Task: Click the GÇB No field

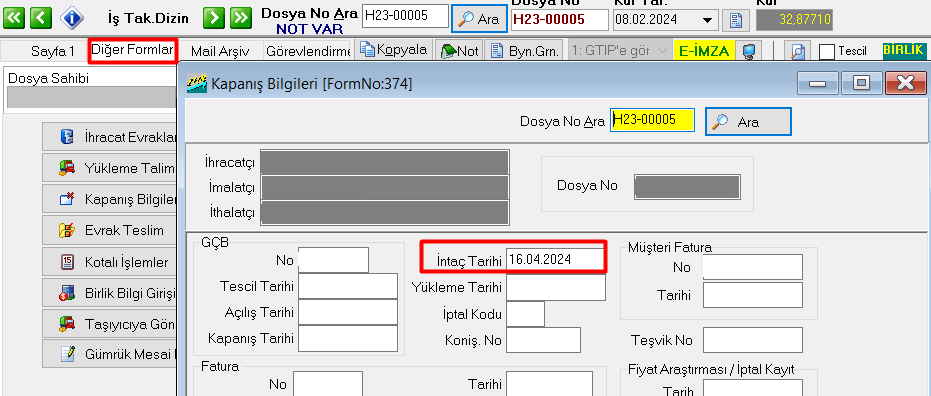Action: [333, 260]
